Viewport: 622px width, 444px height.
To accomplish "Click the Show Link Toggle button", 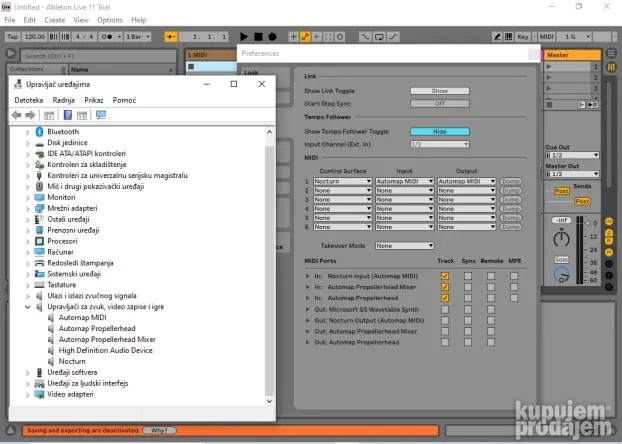I will pyautogui.click(x=440, y=91).
